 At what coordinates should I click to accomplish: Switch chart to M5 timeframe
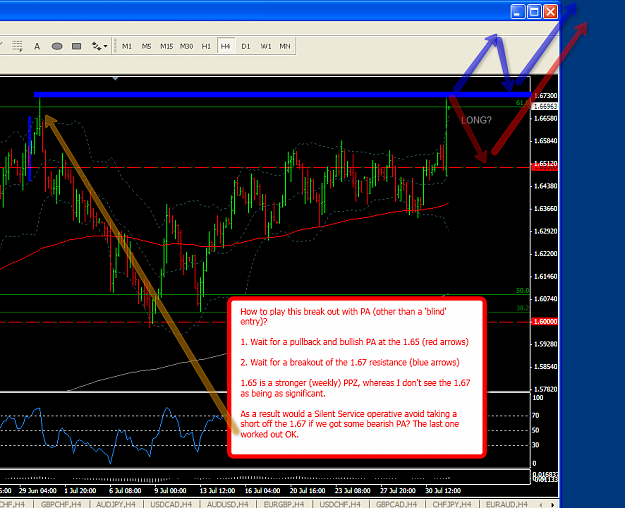click(x=146, y=46)
